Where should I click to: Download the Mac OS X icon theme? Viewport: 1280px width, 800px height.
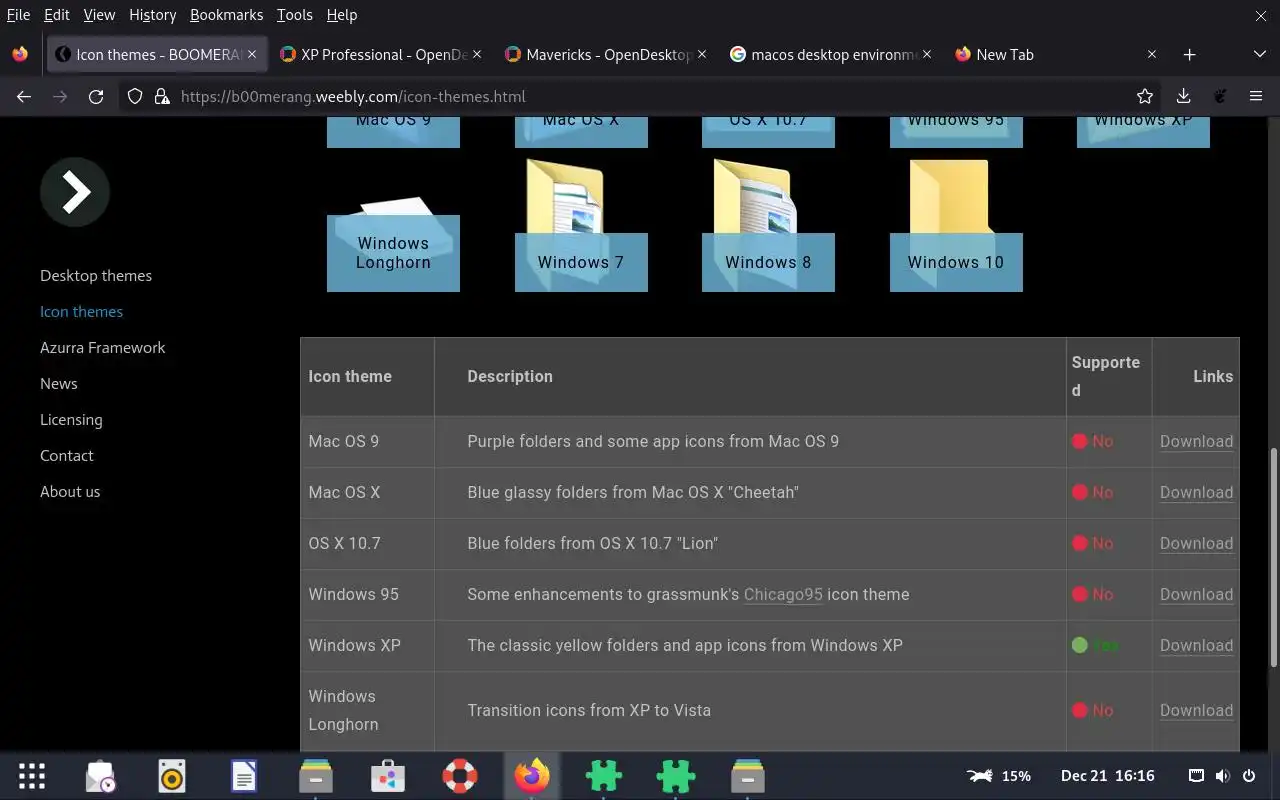(1196, 492)
